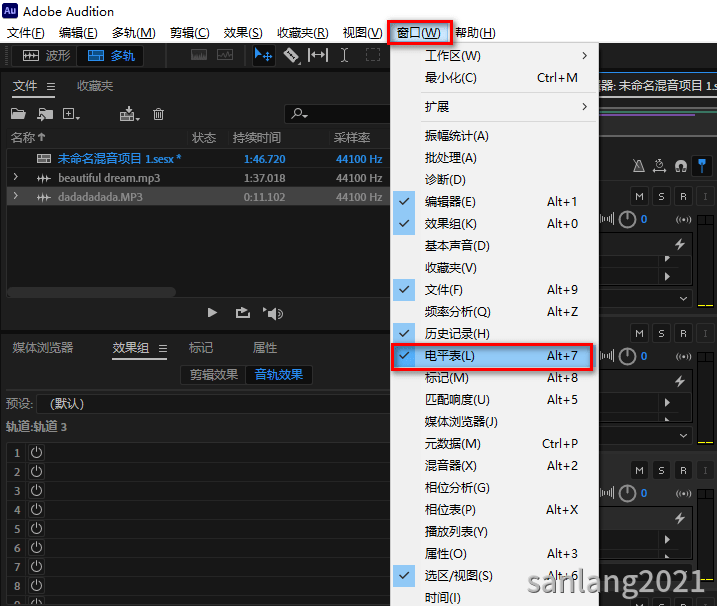Open the File (文件) menu
Screen dimensions: 717x606
pyautogui.click(x=26, y=33)
